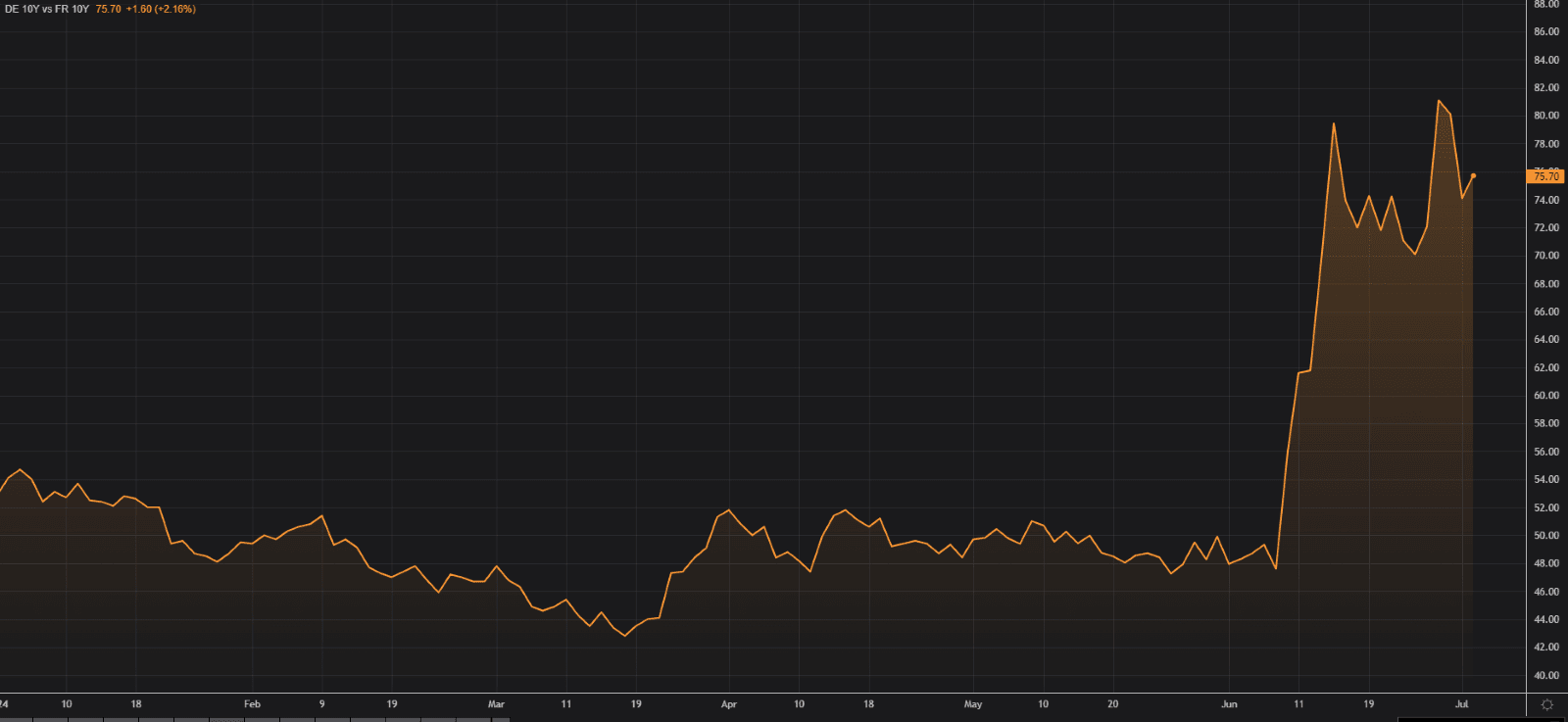Click the last data point dot on line
The width and height of the screenshot is (1568, 722).
tap(1473, 175)
